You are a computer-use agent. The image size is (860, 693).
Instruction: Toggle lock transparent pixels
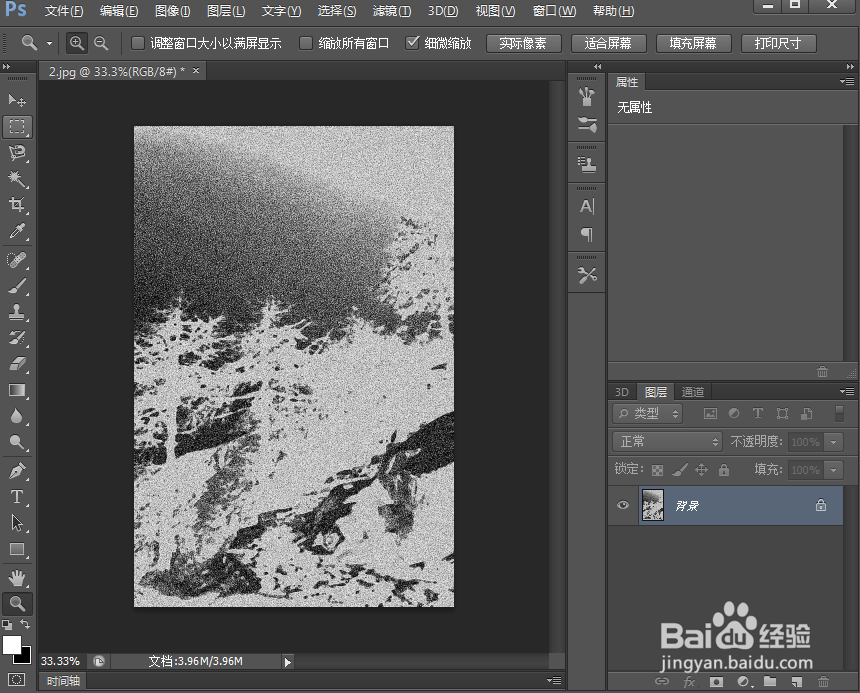657,470
